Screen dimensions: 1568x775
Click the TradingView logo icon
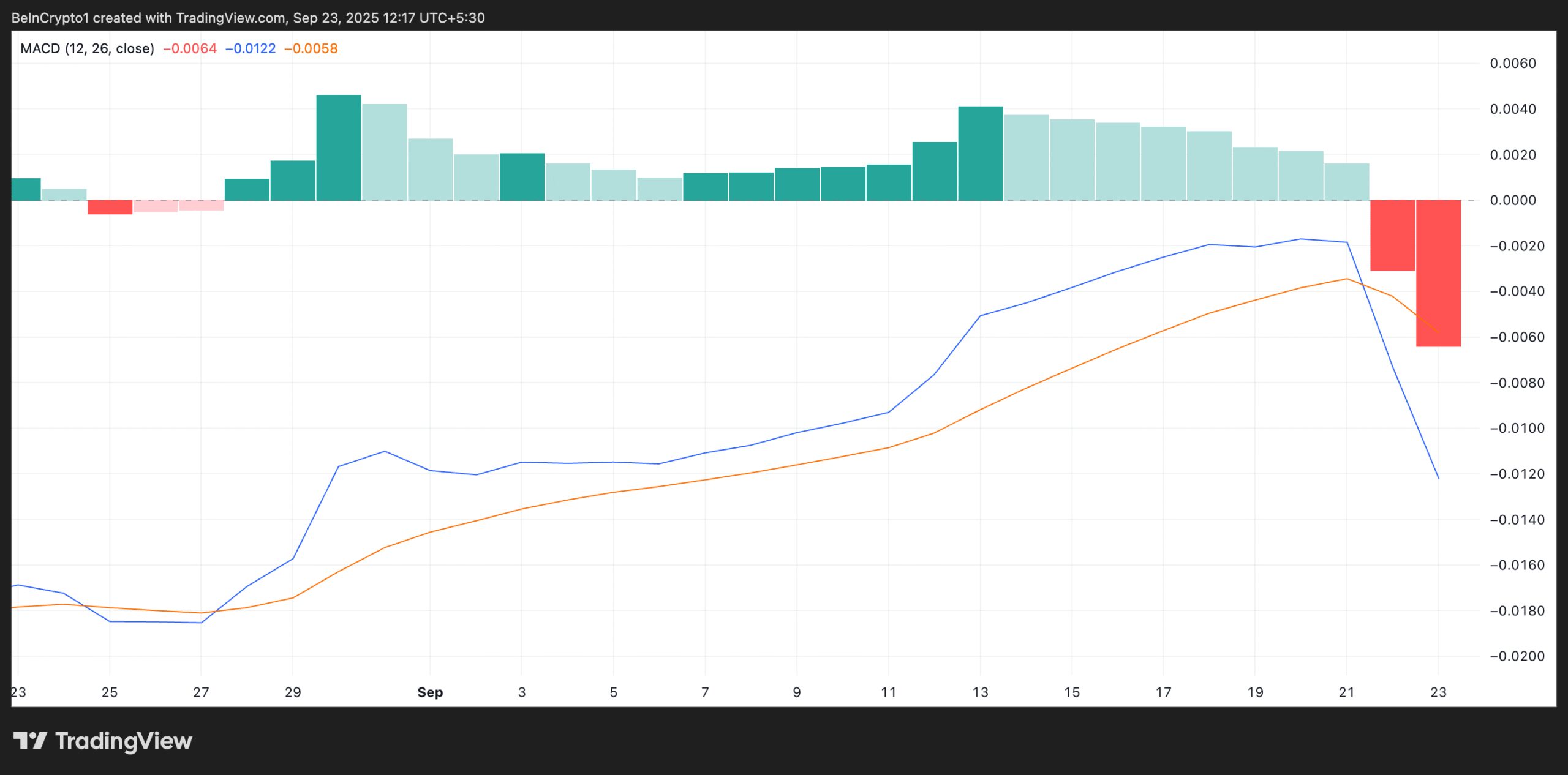click(x=30, y=741)
